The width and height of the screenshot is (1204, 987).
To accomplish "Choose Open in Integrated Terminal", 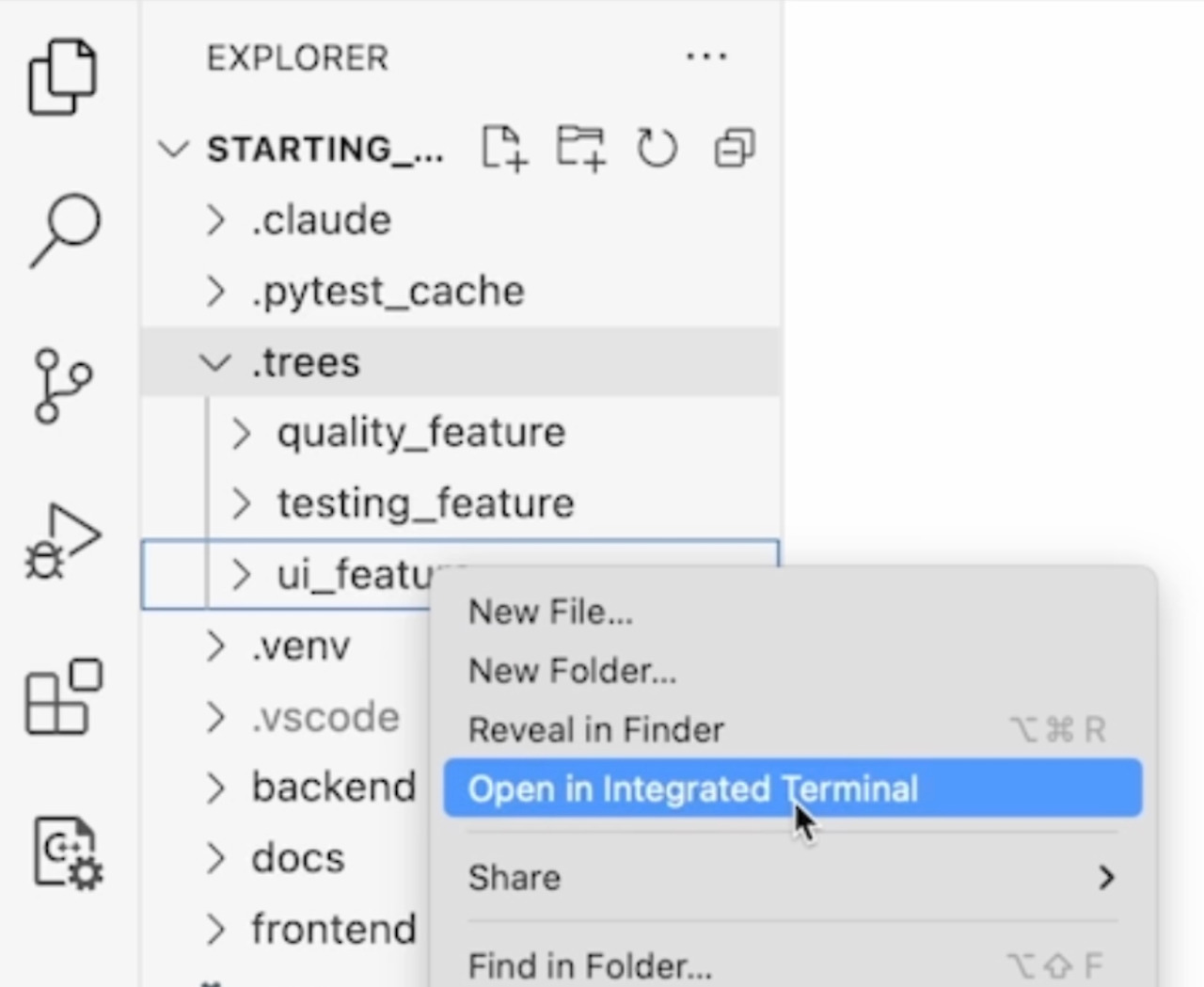I will (692, 788).
